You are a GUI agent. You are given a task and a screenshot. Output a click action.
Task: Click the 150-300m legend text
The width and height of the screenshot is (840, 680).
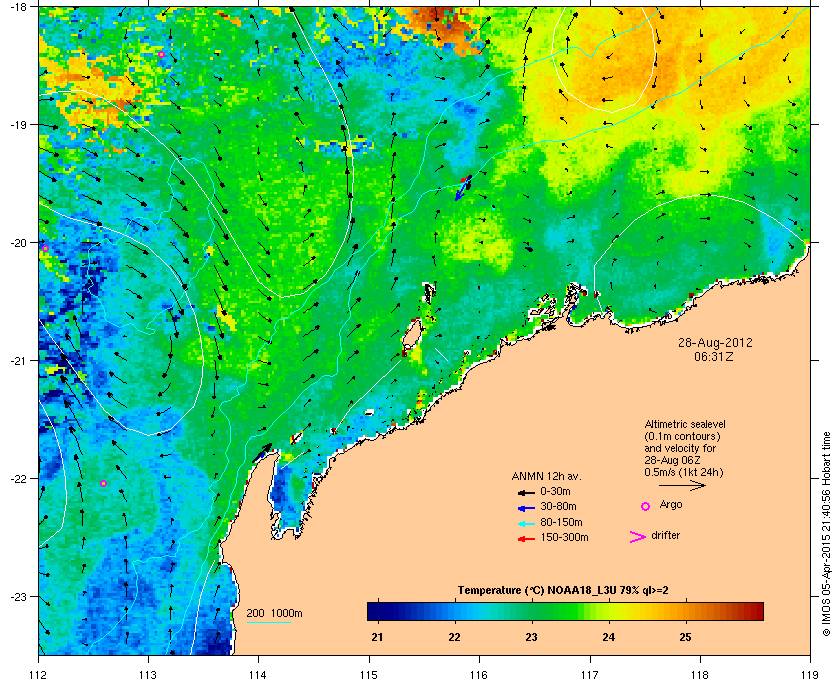click(x=564, y=537)
